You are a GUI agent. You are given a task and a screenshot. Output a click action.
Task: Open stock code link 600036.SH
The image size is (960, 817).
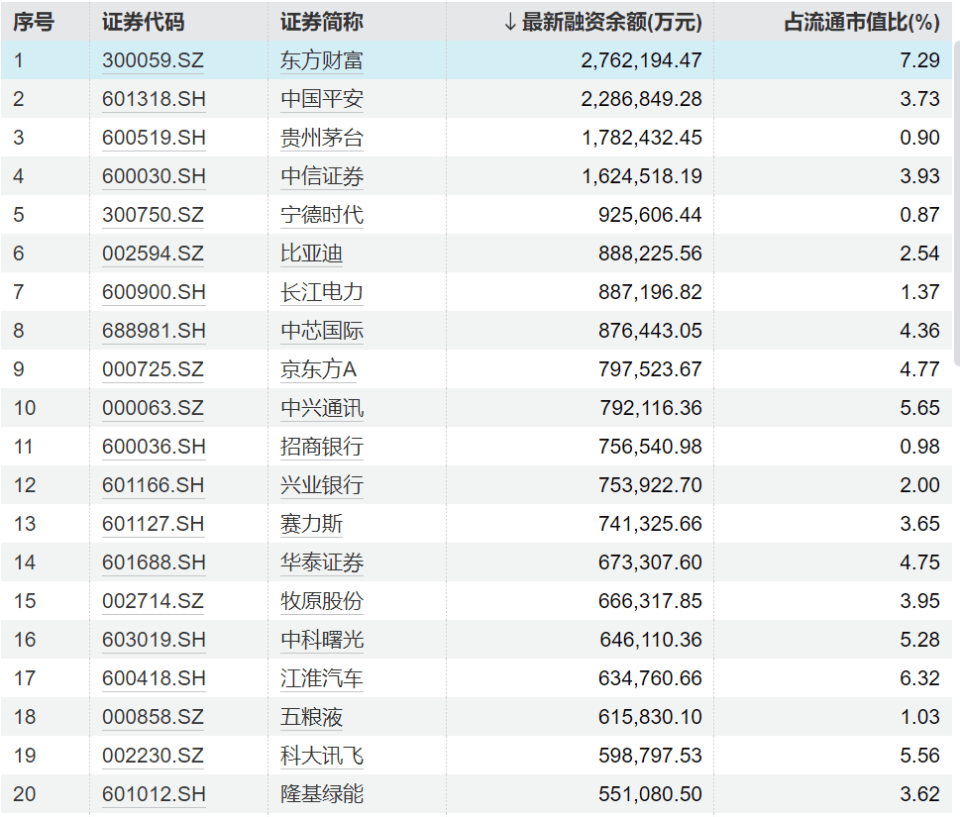(154, 446)
